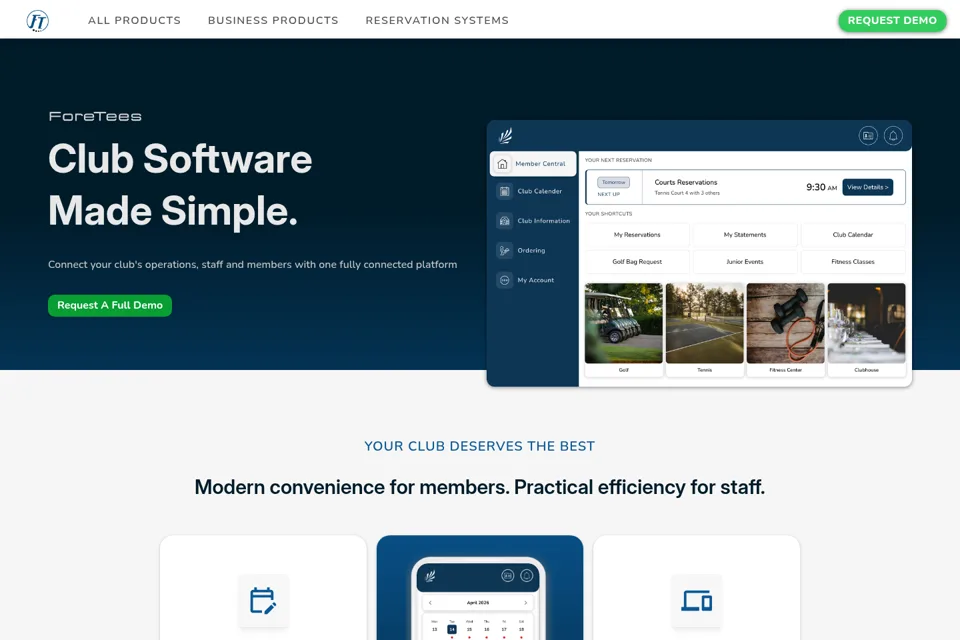Open the Fitness Classes shortcut

pos(853,262)
